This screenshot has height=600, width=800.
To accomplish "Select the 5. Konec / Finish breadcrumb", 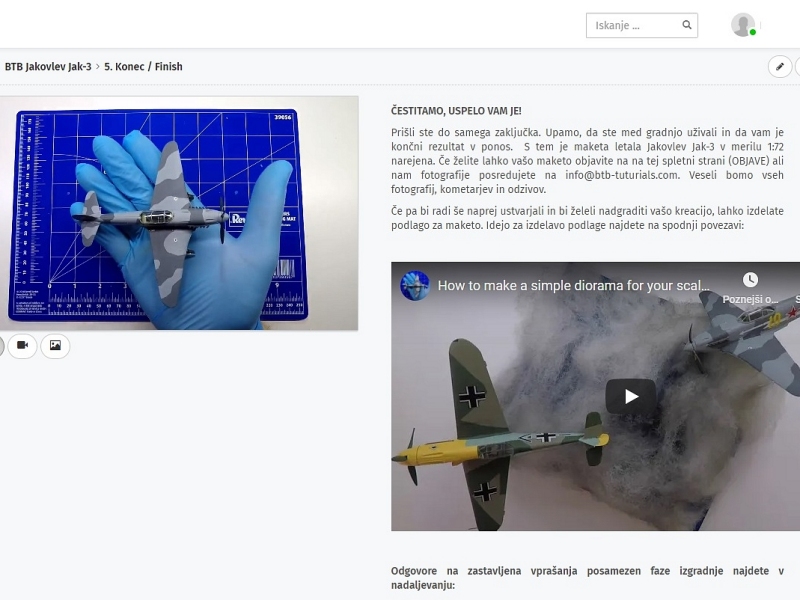I will (x=143, y=67).
